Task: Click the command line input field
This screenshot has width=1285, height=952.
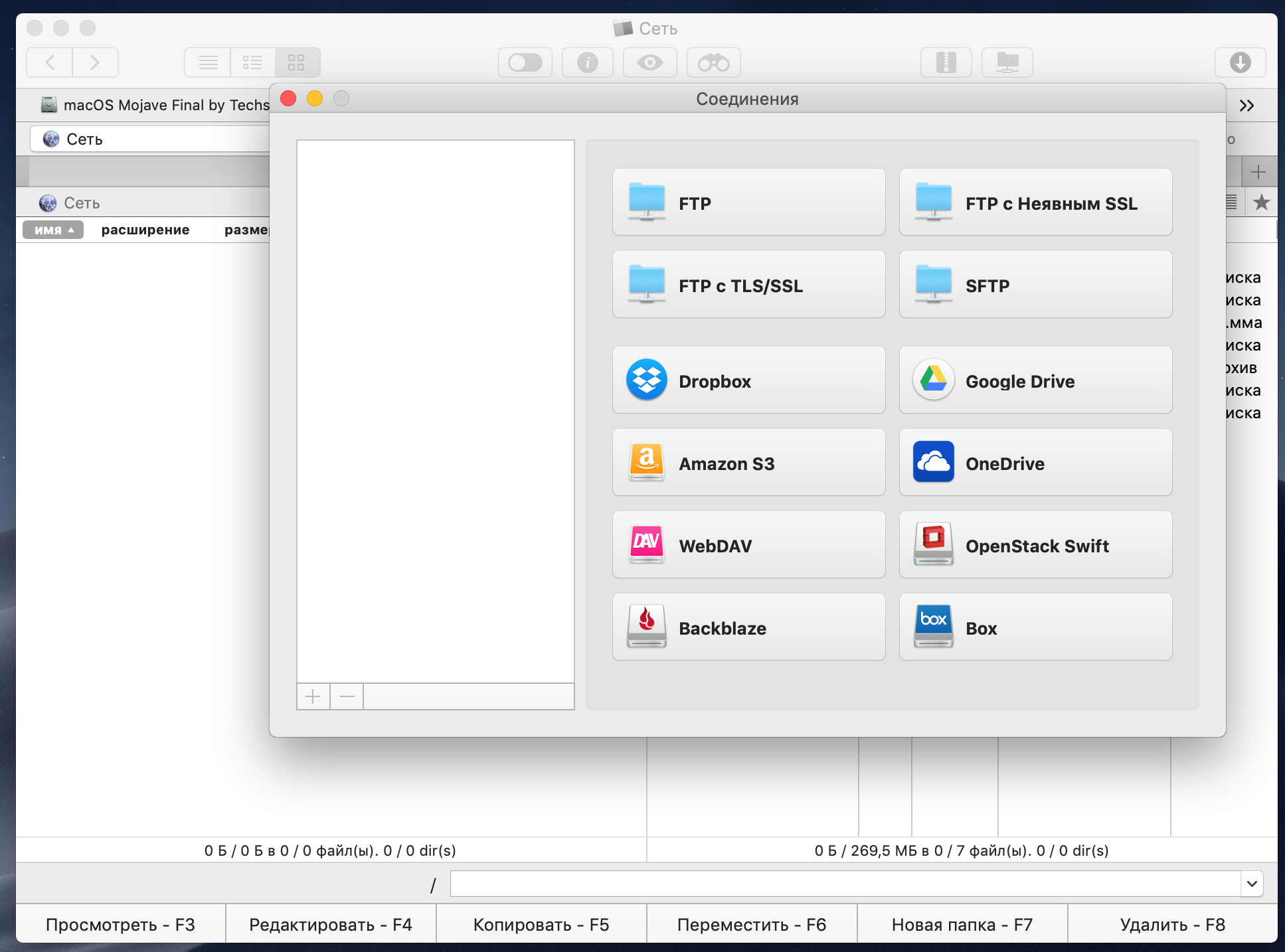Action: click(845, 884)
